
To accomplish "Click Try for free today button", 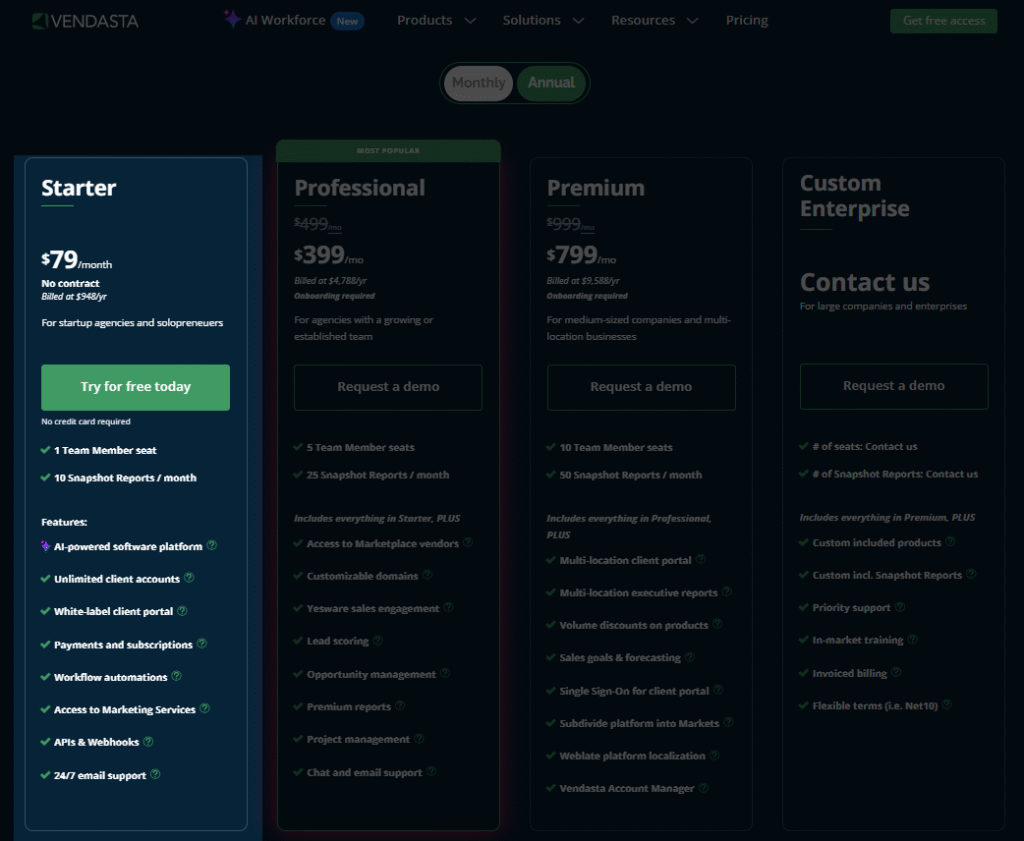I will tap(135, 387).
